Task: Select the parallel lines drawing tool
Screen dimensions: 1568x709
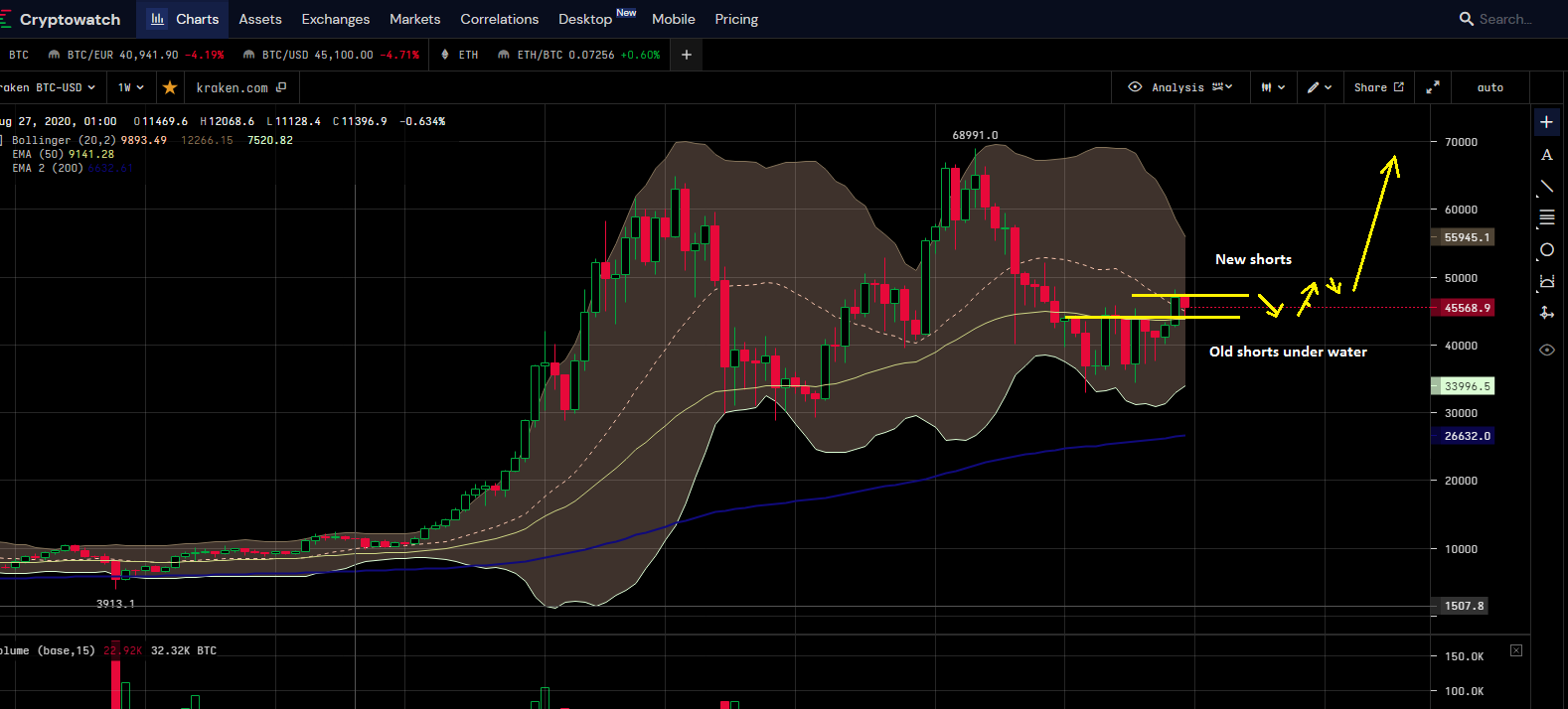Action: (x=1546, y=217)
